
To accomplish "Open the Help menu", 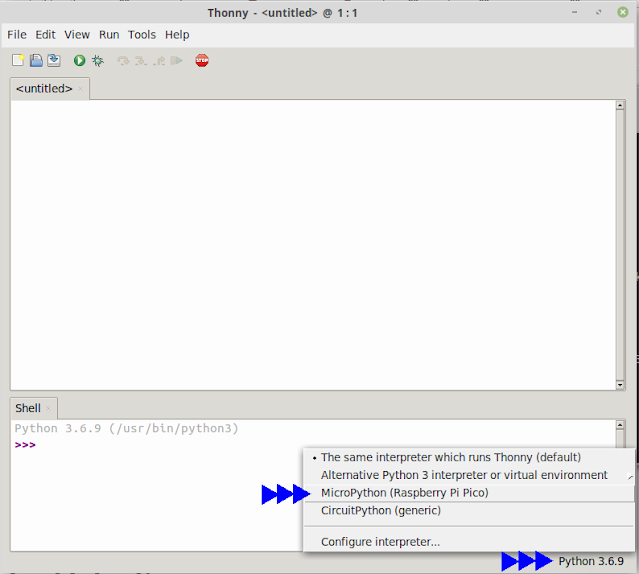I will click(x=177, y=35).
